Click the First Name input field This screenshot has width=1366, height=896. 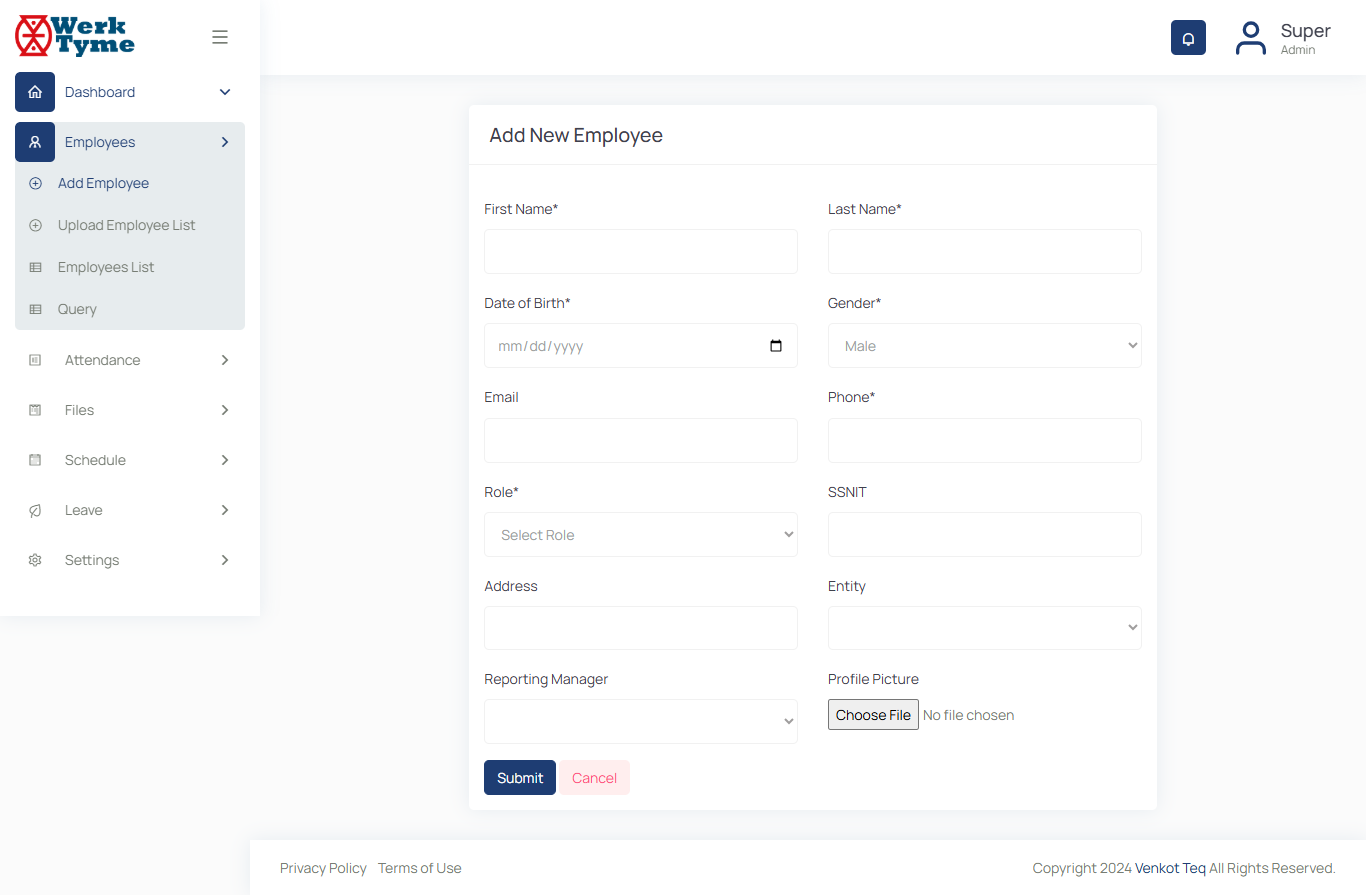pyautogui.click(x=640, y=252)
